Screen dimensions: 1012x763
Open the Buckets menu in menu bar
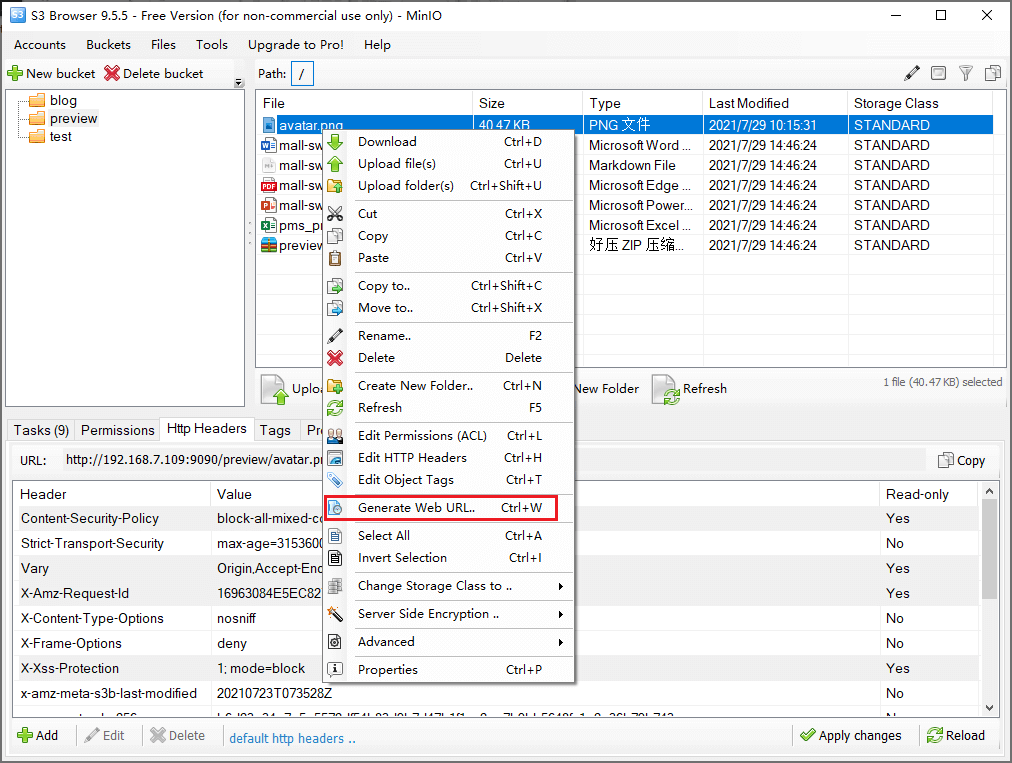(x=108, y=45)
